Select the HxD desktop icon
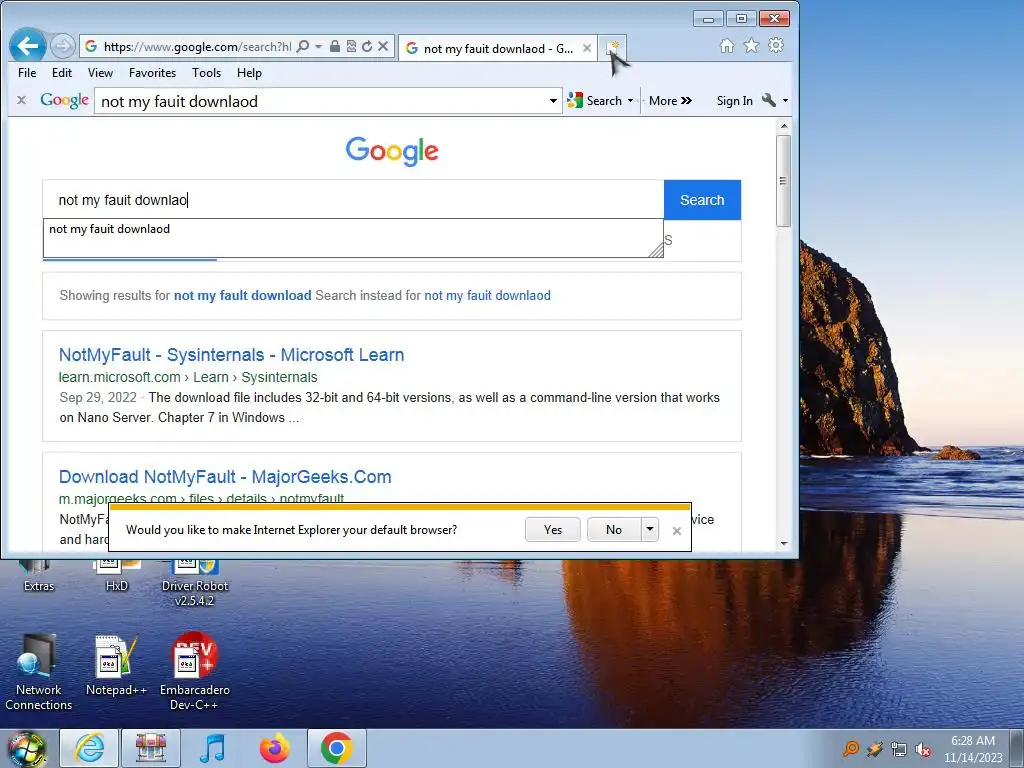This screenshot has height=768, width=1024. [x=116, y=577]
